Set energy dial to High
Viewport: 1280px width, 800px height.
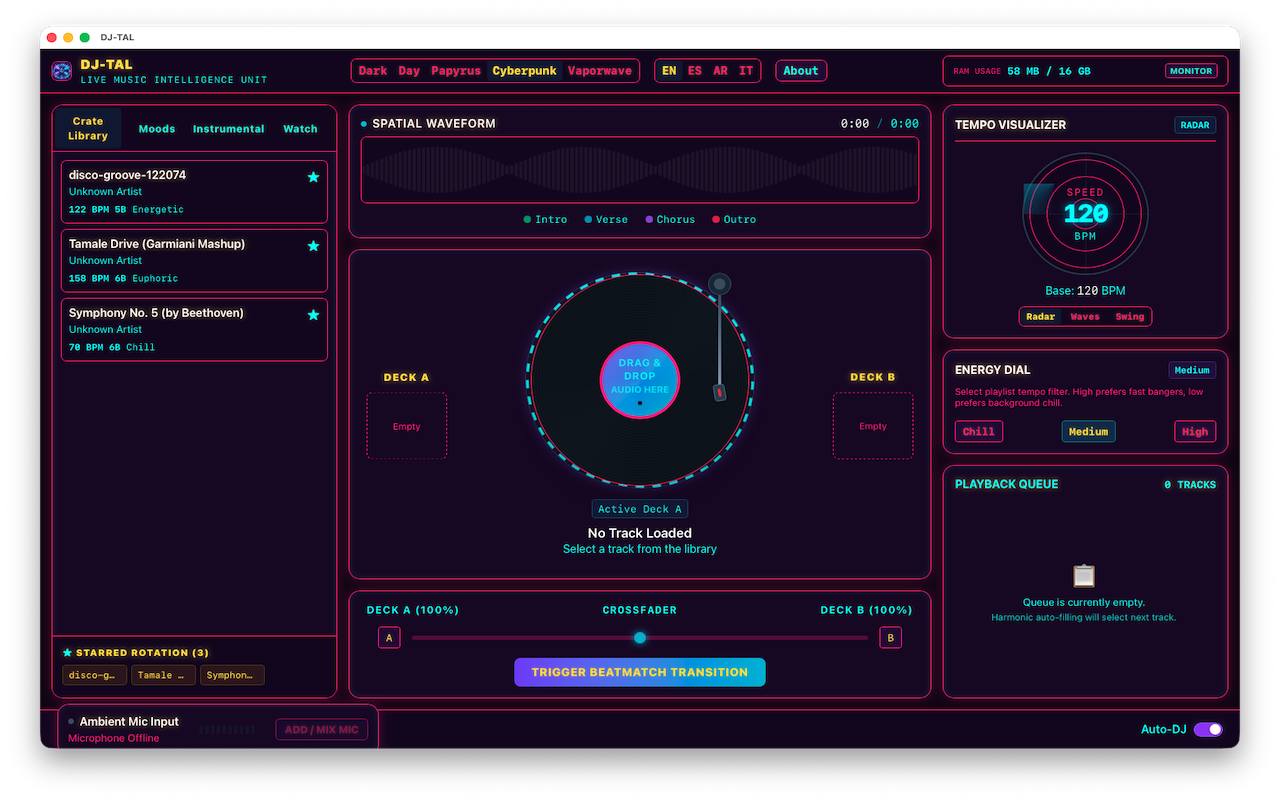tap(1195, 432)
